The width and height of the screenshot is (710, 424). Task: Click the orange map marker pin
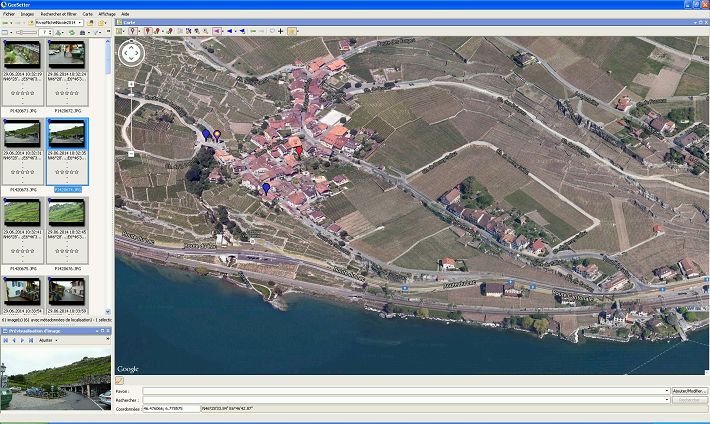(217, 134)
